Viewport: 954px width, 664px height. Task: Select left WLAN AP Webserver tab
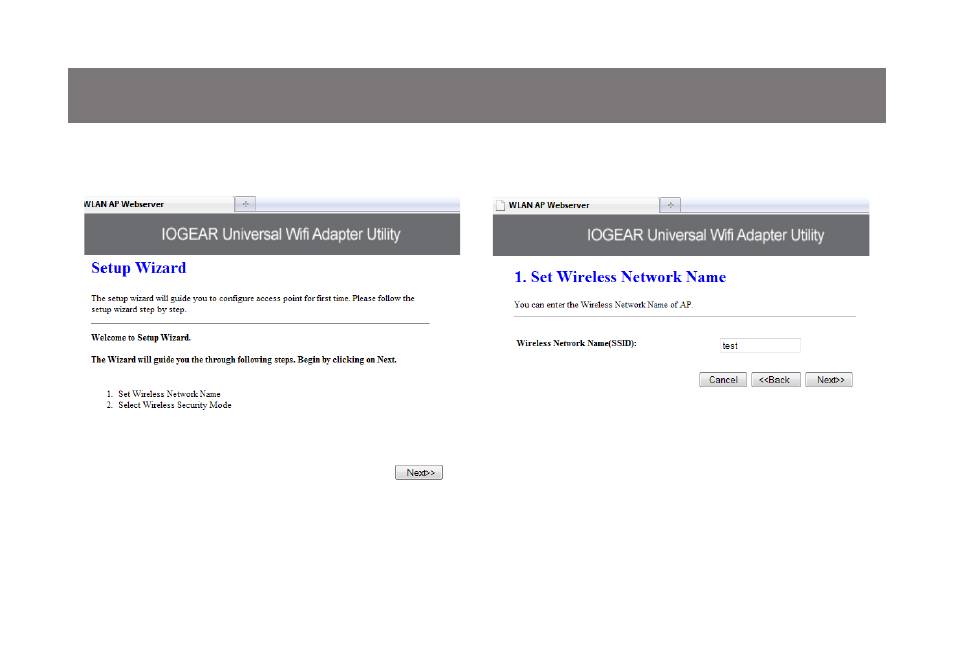(158, 204)
